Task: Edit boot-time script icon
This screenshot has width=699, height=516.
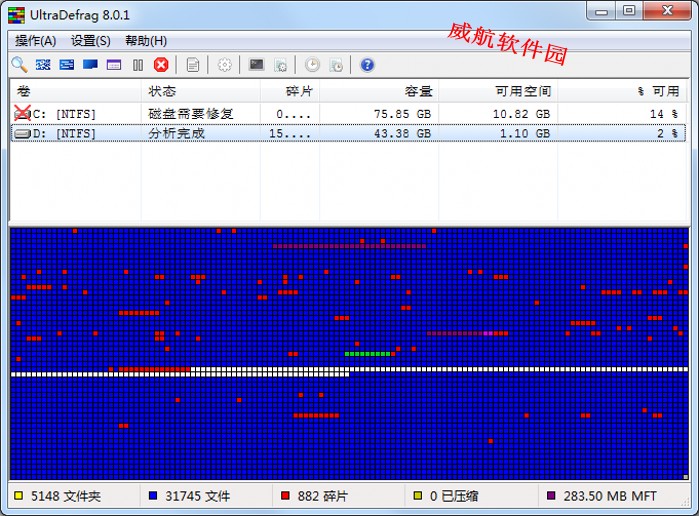Action: coord(280,65)
